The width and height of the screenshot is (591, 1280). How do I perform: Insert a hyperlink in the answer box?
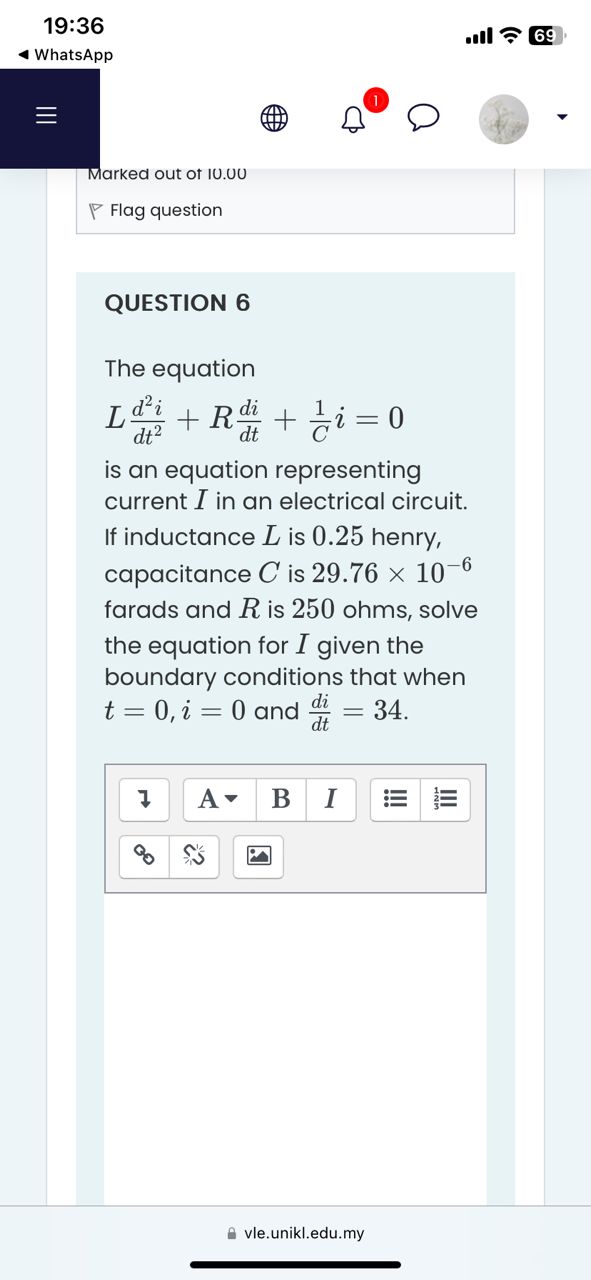point(143,856)
